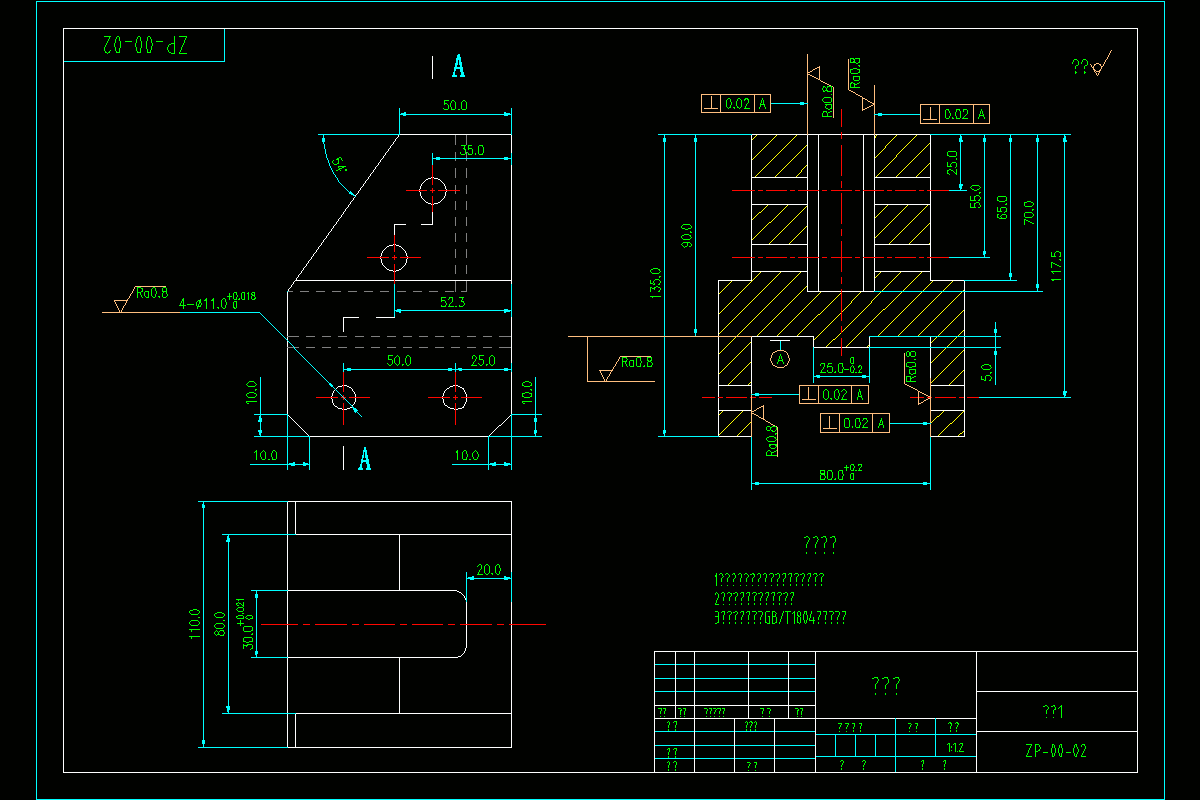1200x800 pixels.
Task: Click the 65.0 vertical dimension text
Action: 1003,208
